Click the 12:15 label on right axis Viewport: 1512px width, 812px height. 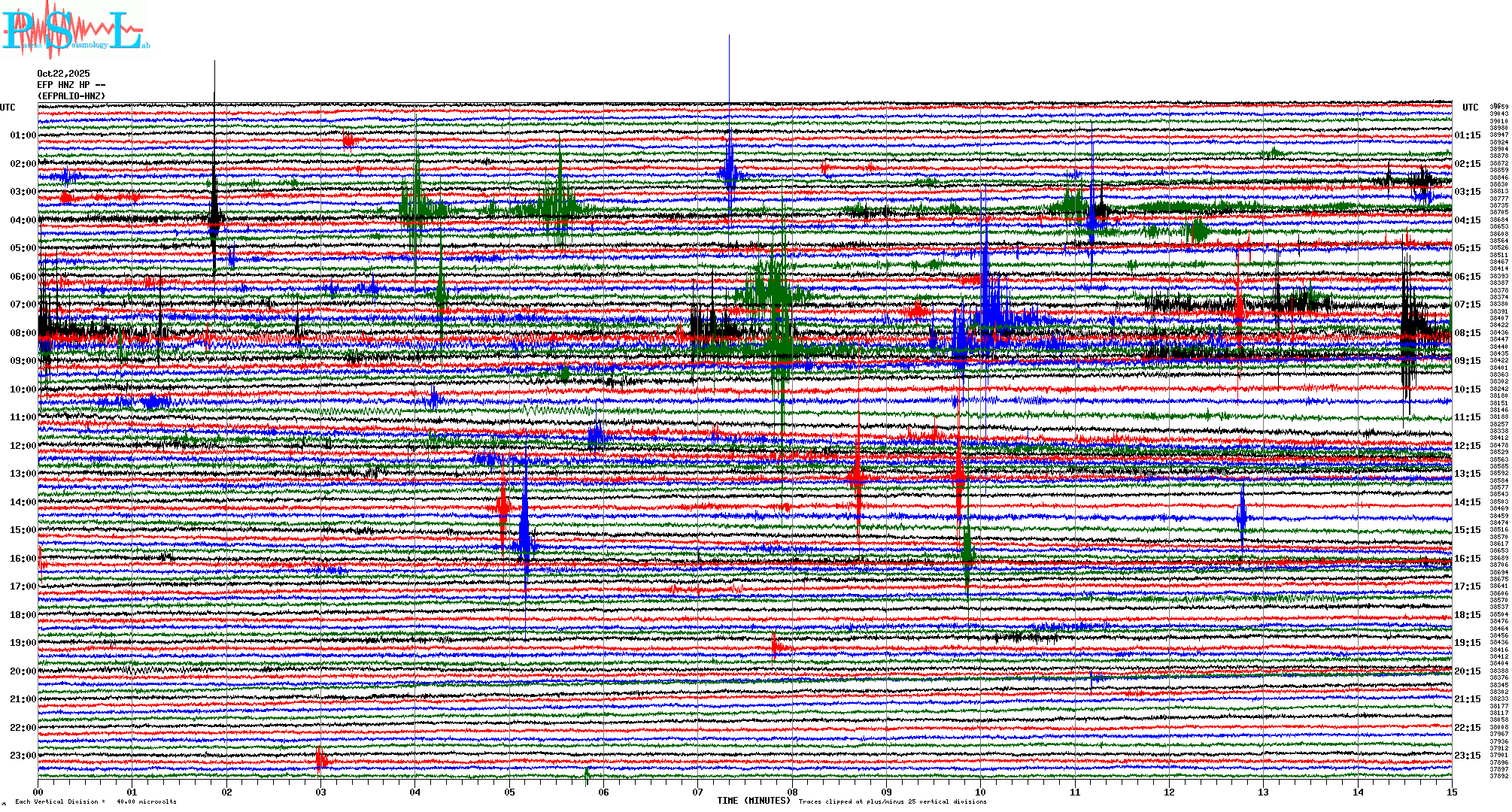click(x=1467, y=446)
